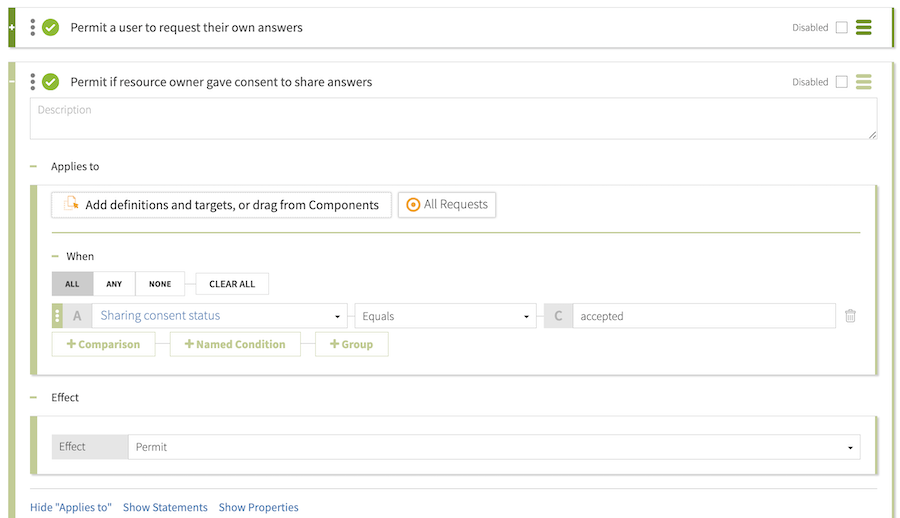
Task: Delete the Sharing consent status comparison
Action: click(x=850, y=316)
